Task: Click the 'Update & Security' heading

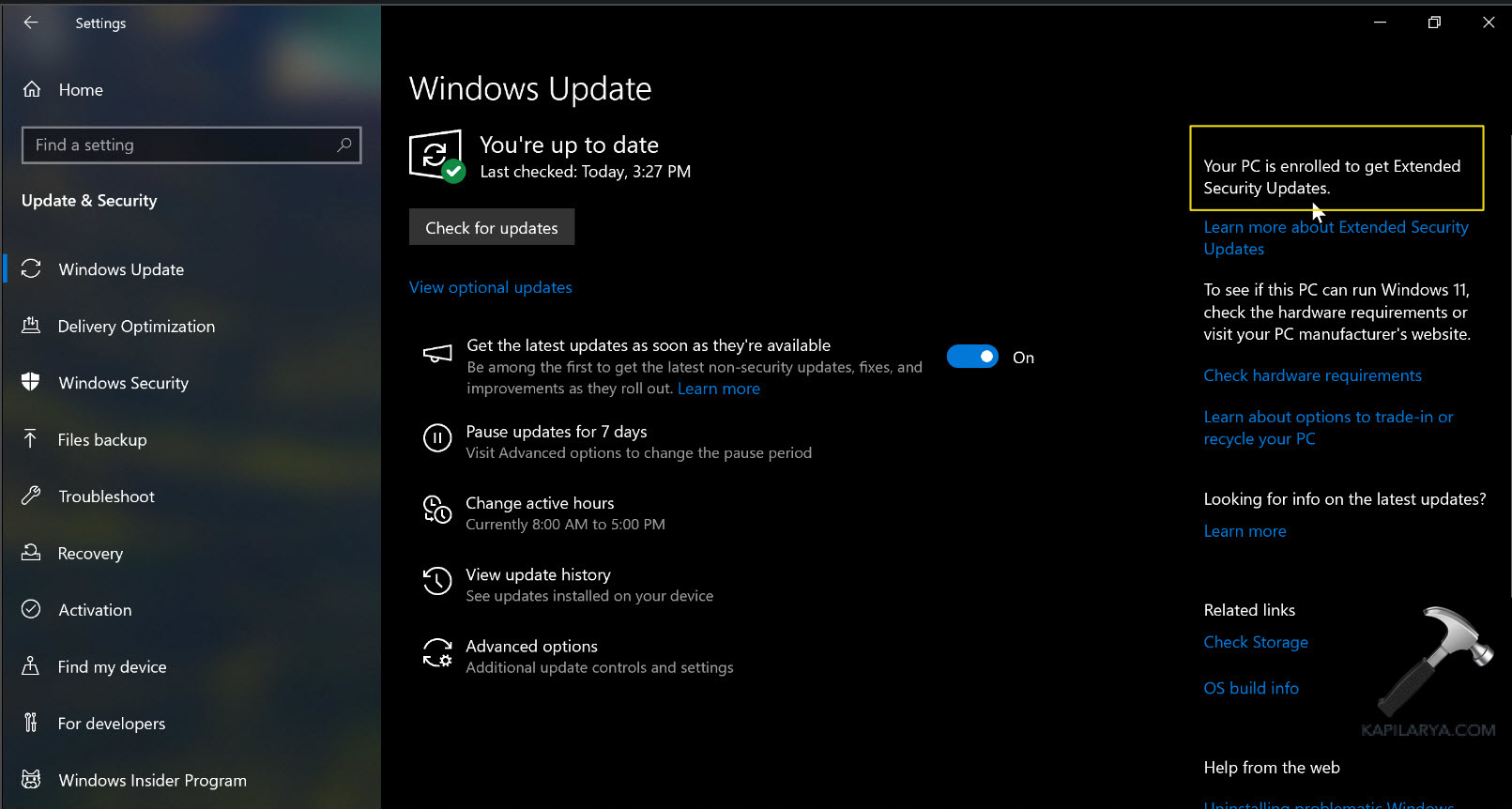Action: (89, 200)
